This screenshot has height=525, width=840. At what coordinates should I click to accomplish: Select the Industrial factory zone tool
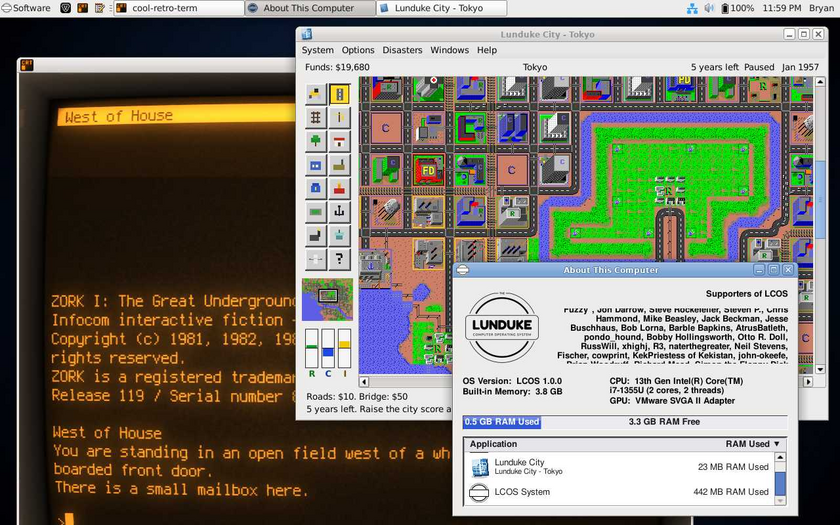pyautogui.click(x=339, y=164)
